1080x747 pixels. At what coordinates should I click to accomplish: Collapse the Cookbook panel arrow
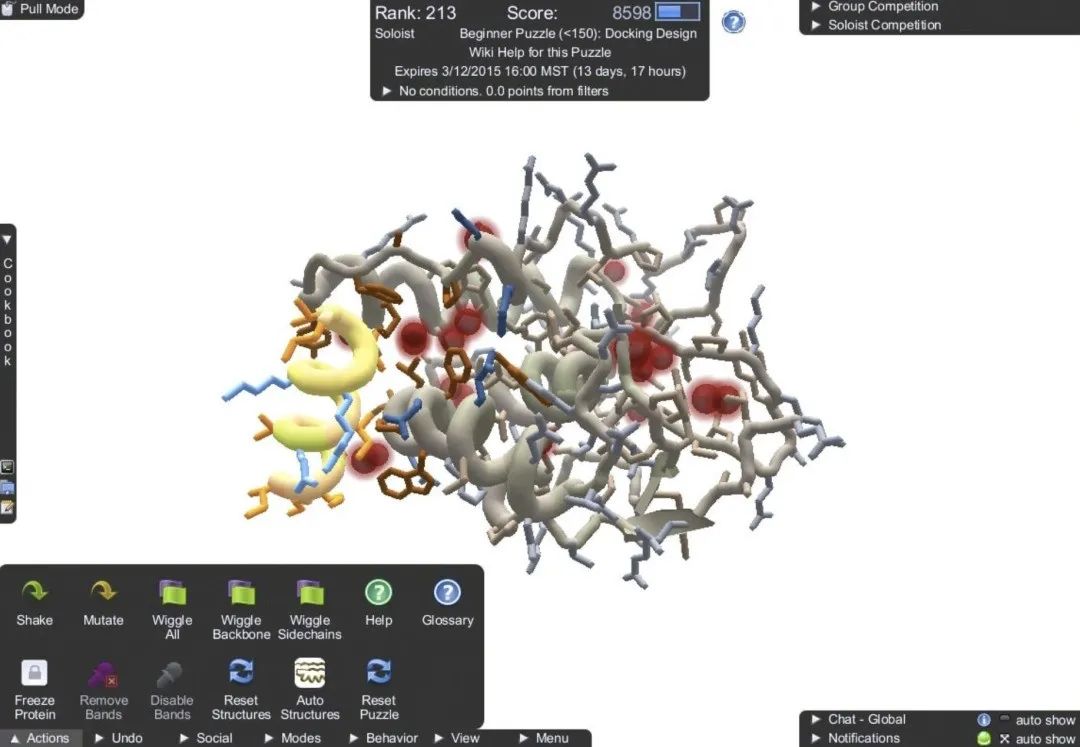pyautogui.click(x=7, y=240)
